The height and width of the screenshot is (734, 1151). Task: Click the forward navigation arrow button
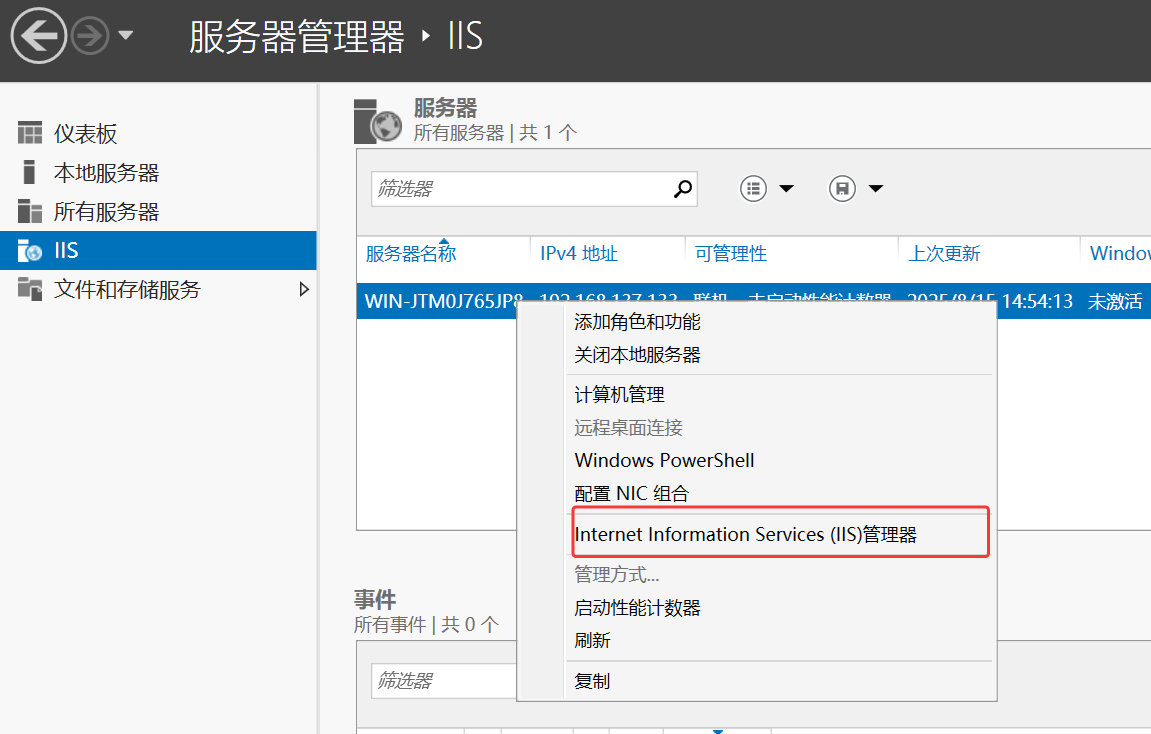[x=90, y=35]
